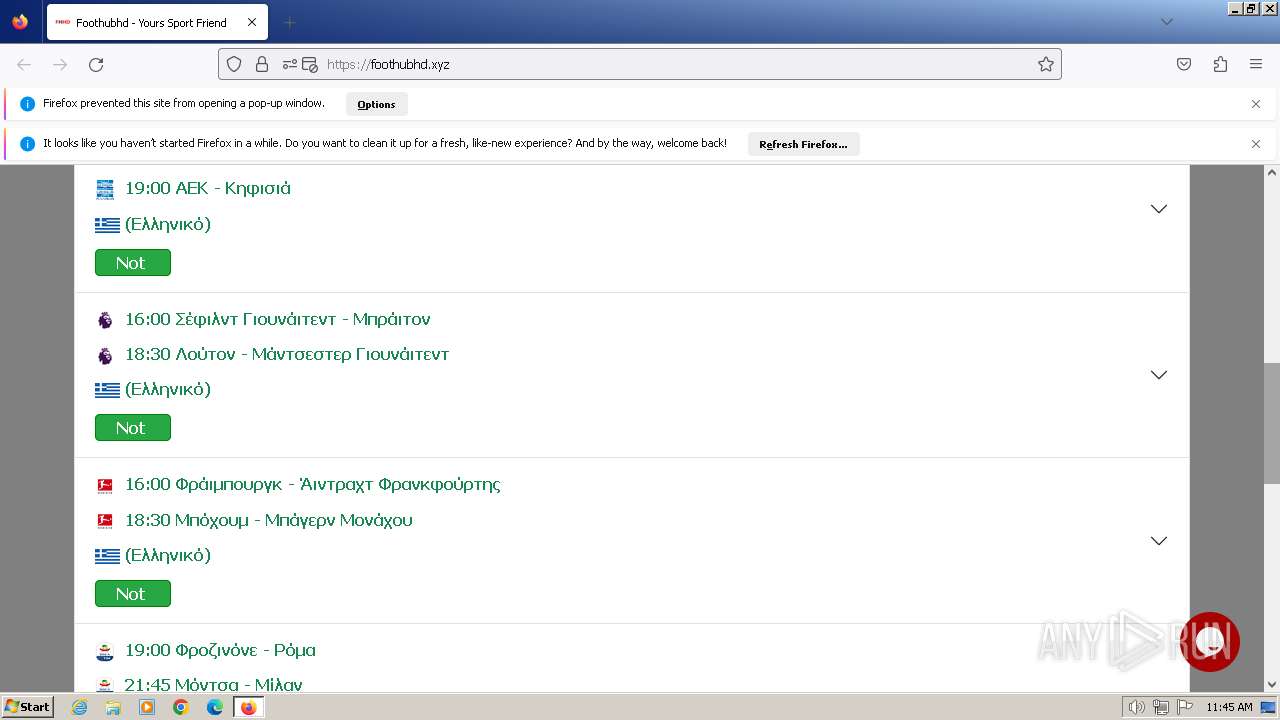The image size is (1280, 720).
Task: Click (Ελληνικό) text under Λούτον match
Action: click(168, 389)
